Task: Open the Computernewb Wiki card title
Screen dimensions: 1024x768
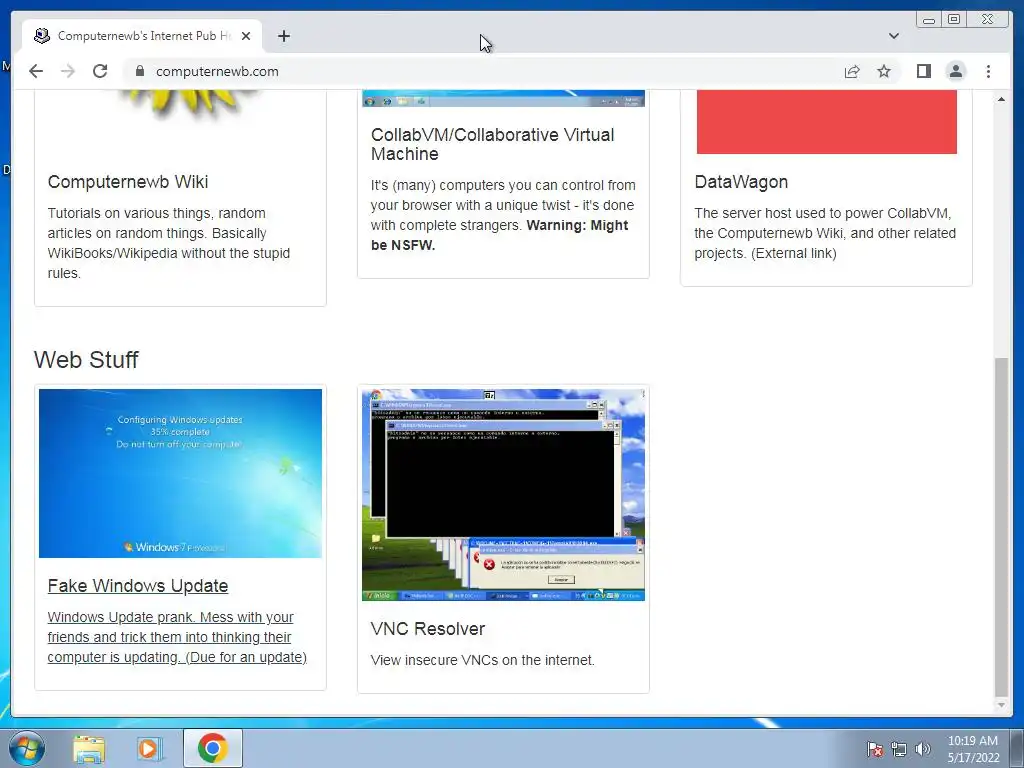Action: click(128, 182)
